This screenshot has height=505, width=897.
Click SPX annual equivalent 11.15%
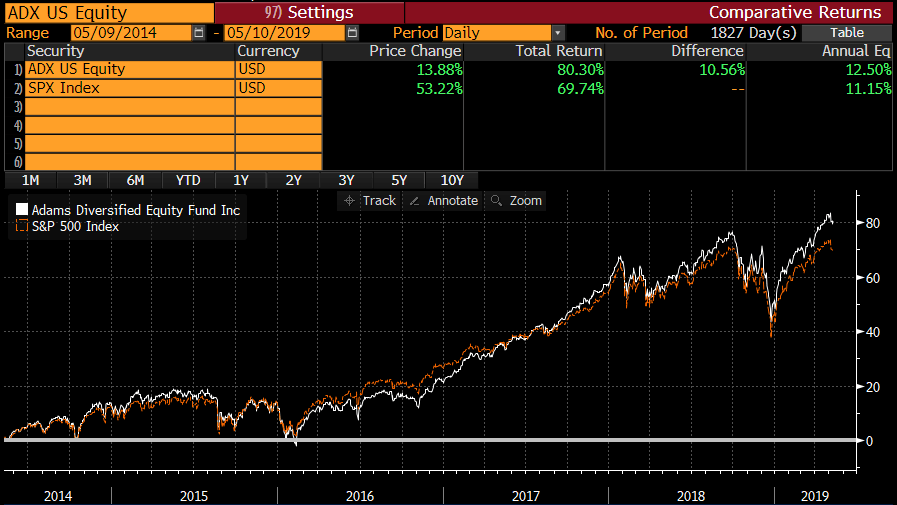pyautogui.click(x=868, y=89)
